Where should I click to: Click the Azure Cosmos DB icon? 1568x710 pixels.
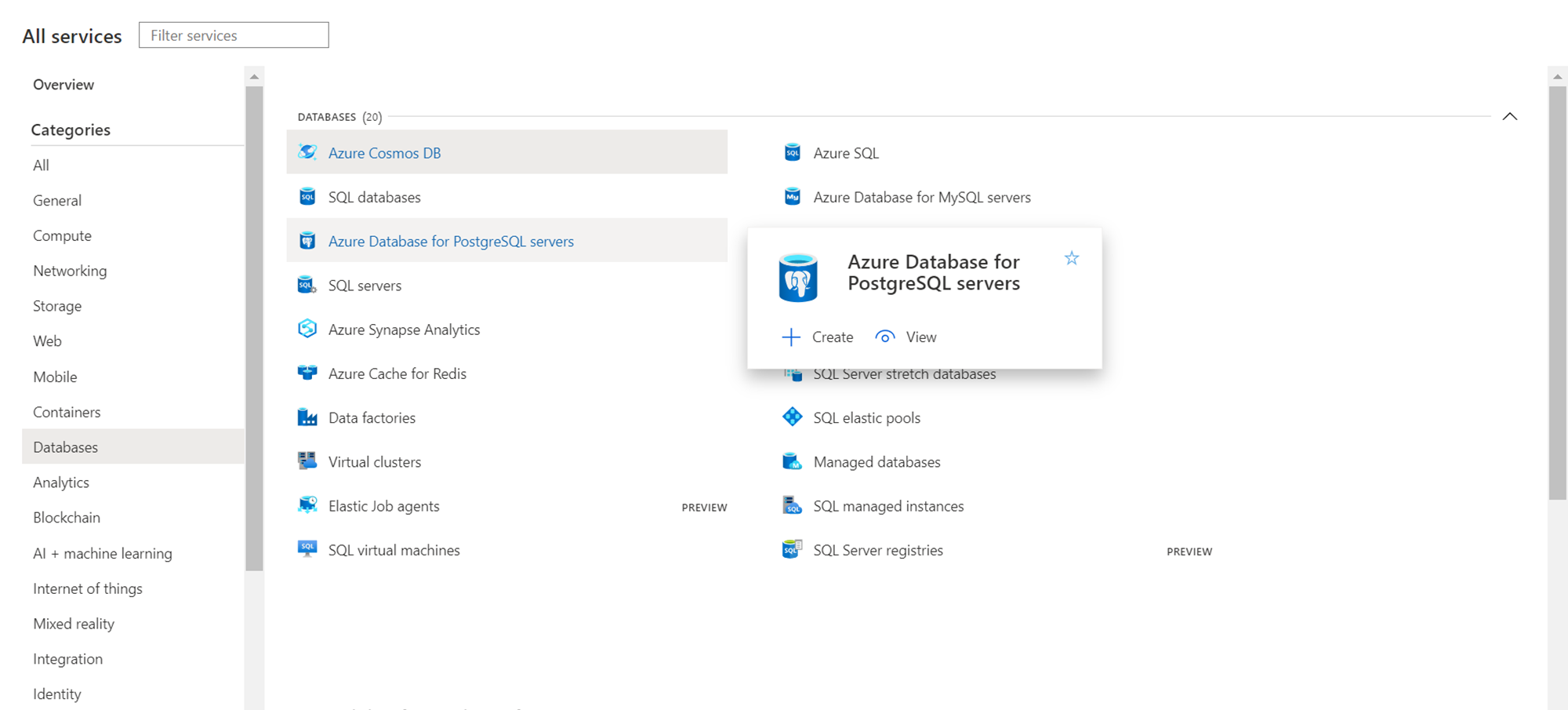[307, 152]
